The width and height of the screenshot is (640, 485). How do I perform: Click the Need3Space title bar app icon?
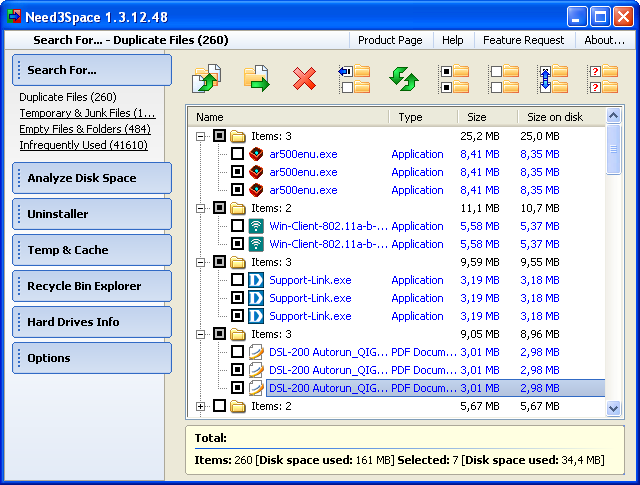(14, 17)
